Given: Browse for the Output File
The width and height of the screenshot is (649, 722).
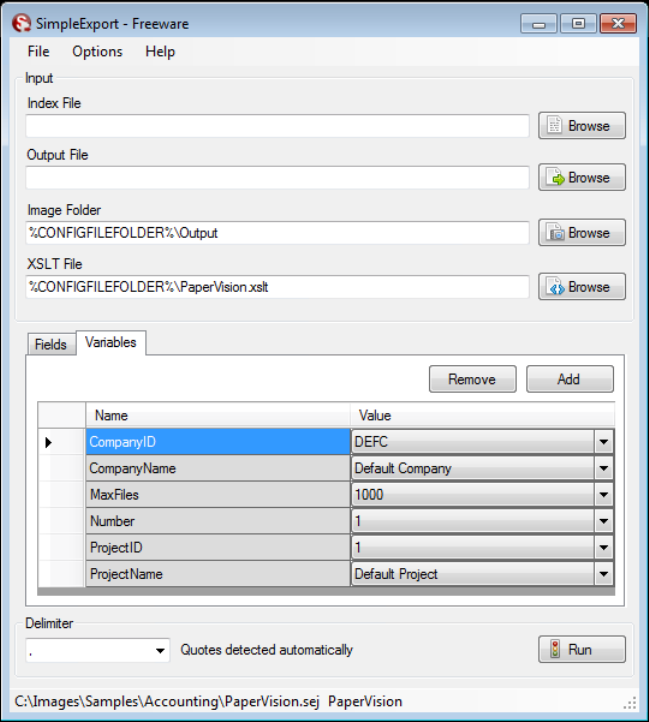Looking at the screenshot, I should point(582,177).
